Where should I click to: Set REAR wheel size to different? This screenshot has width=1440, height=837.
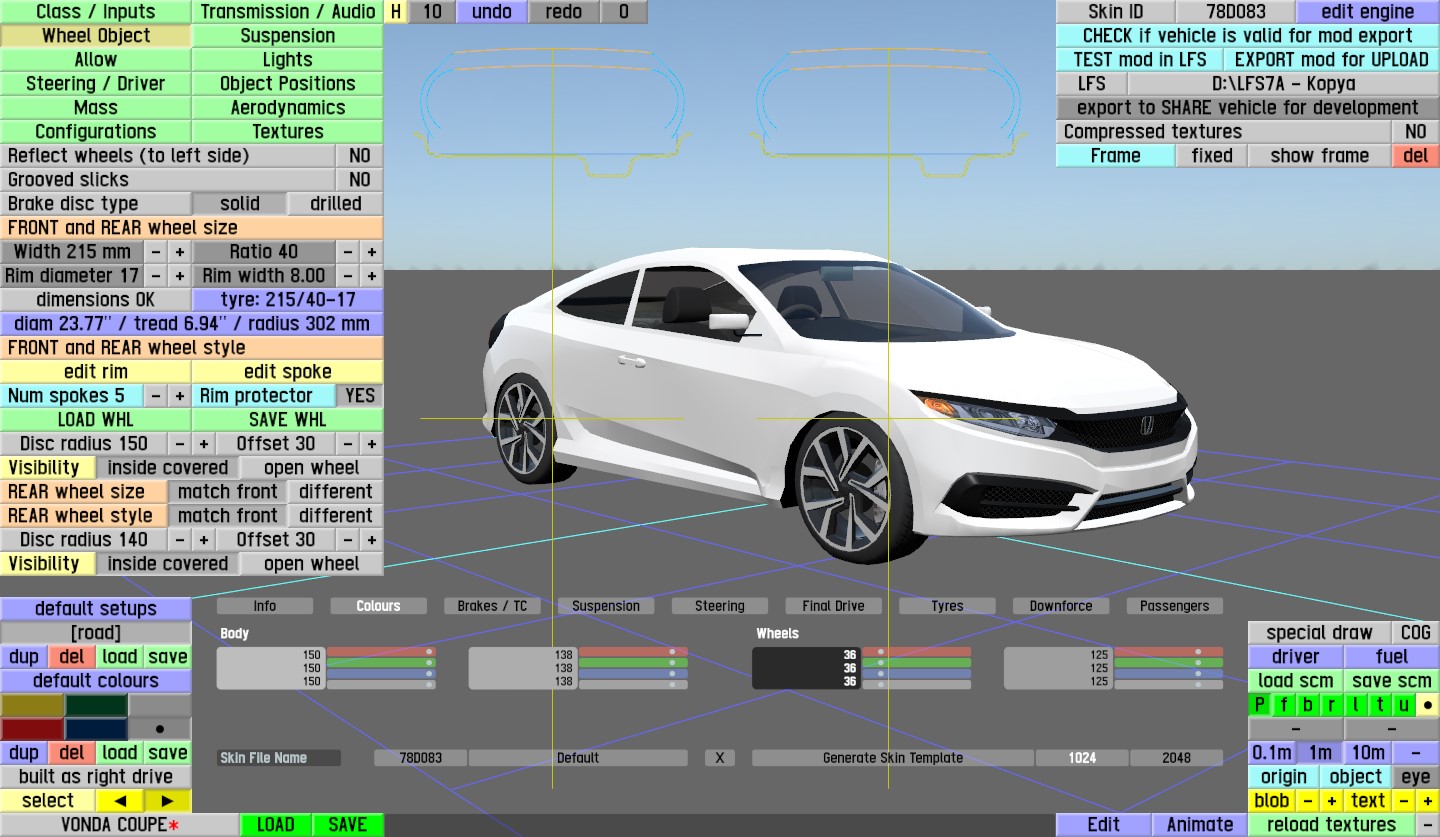336,492
